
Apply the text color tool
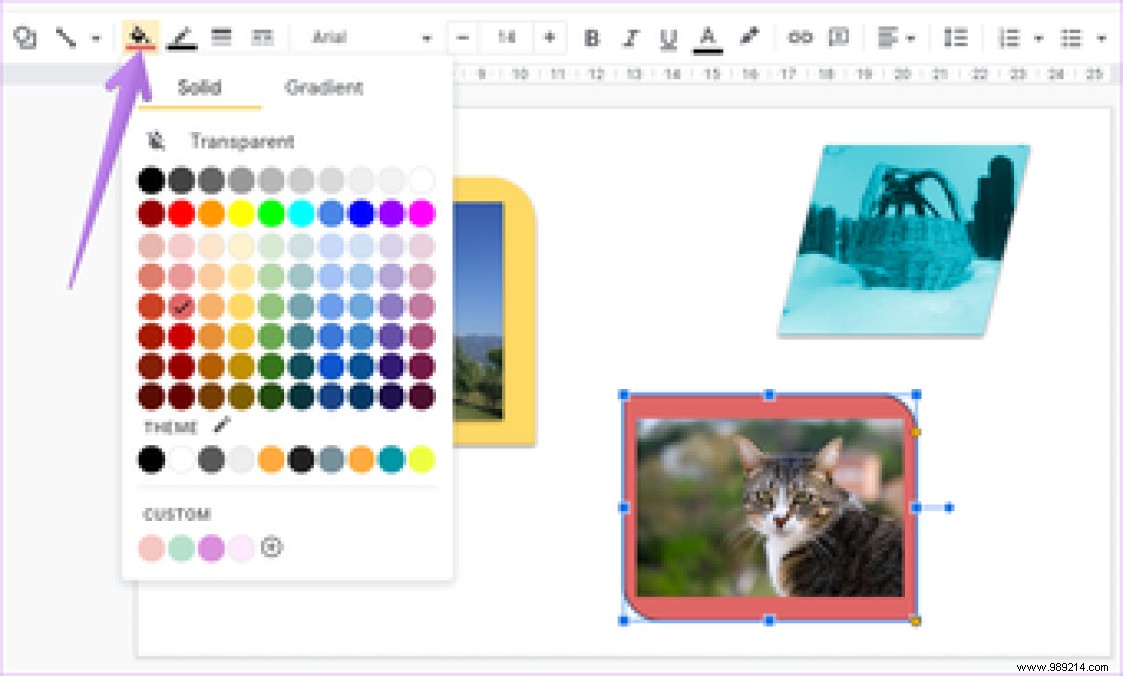click(707, 37)
